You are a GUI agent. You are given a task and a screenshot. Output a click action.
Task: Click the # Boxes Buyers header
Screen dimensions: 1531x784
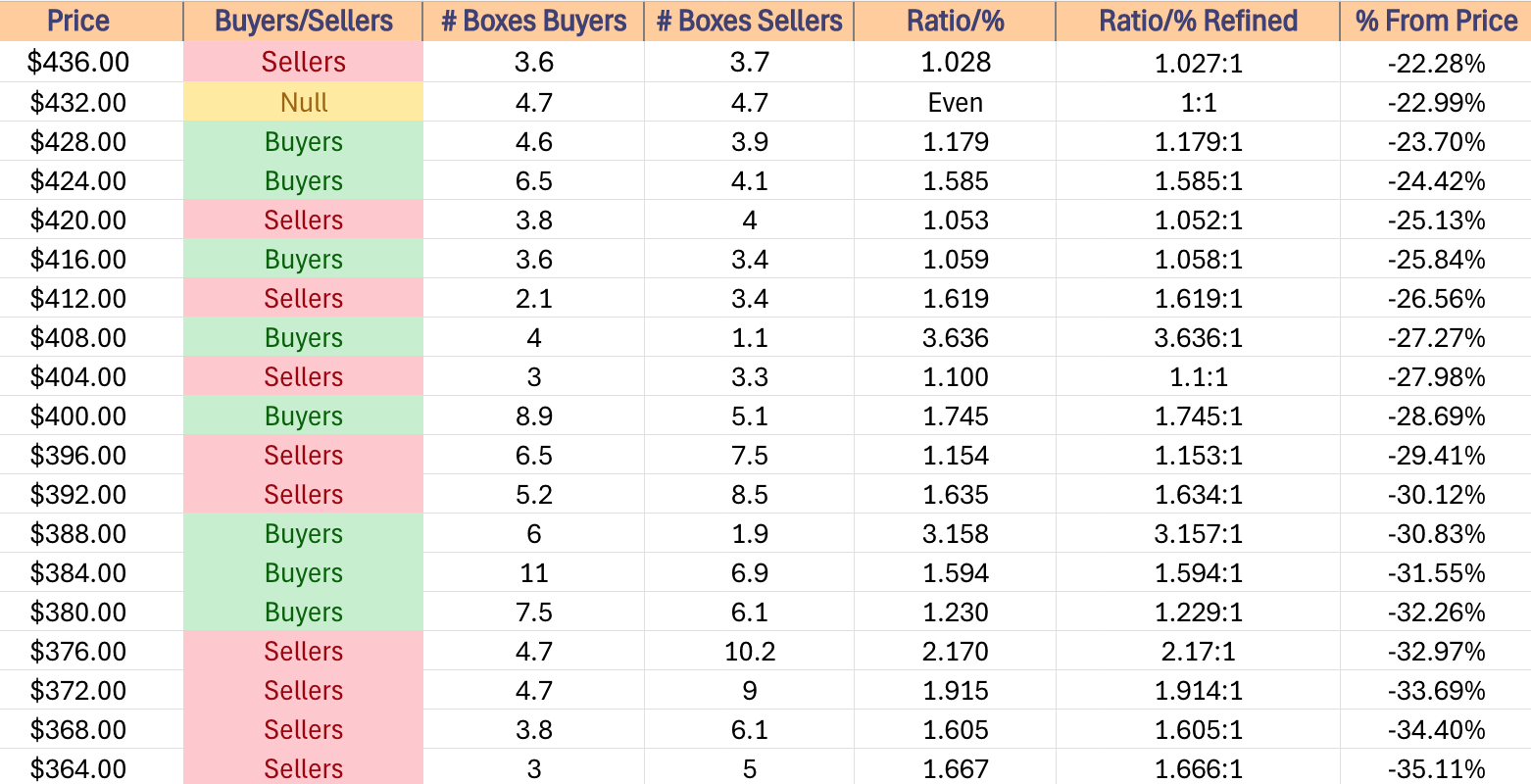[x=533, y=21]
